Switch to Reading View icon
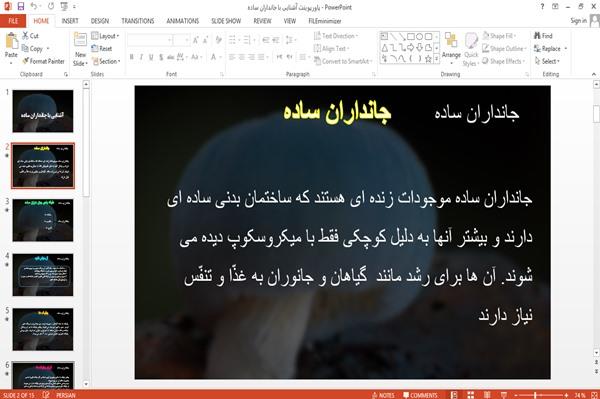The image size is (600, 399). point(487,395)
